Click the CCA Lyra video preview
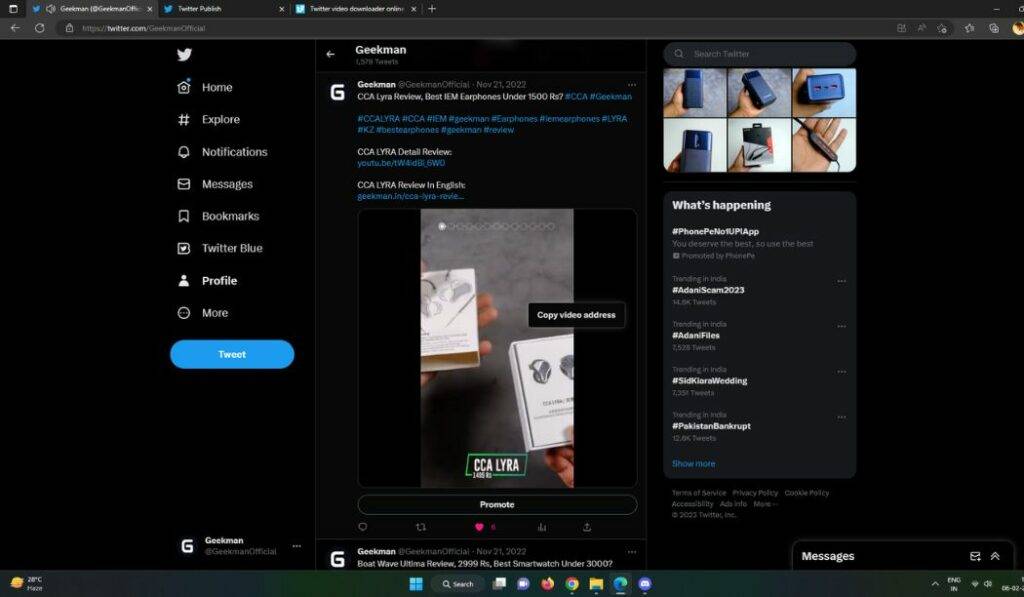Image resolution: width=1024 pixels, height=597 pixels. click(x=497, y=348)
